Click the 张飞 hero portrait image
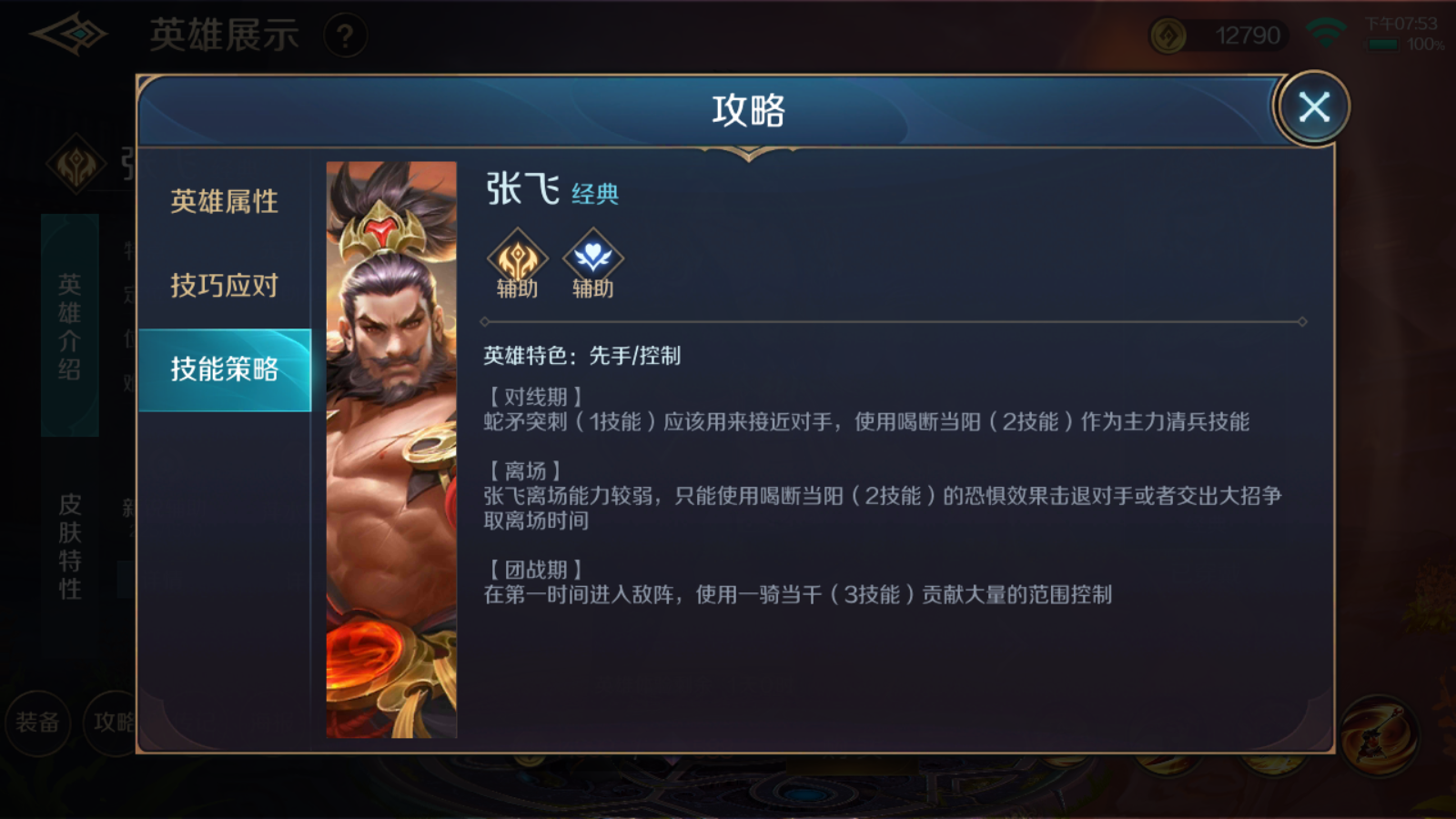The height and width of the screenshot is (819, 1456). coord(391,450)
